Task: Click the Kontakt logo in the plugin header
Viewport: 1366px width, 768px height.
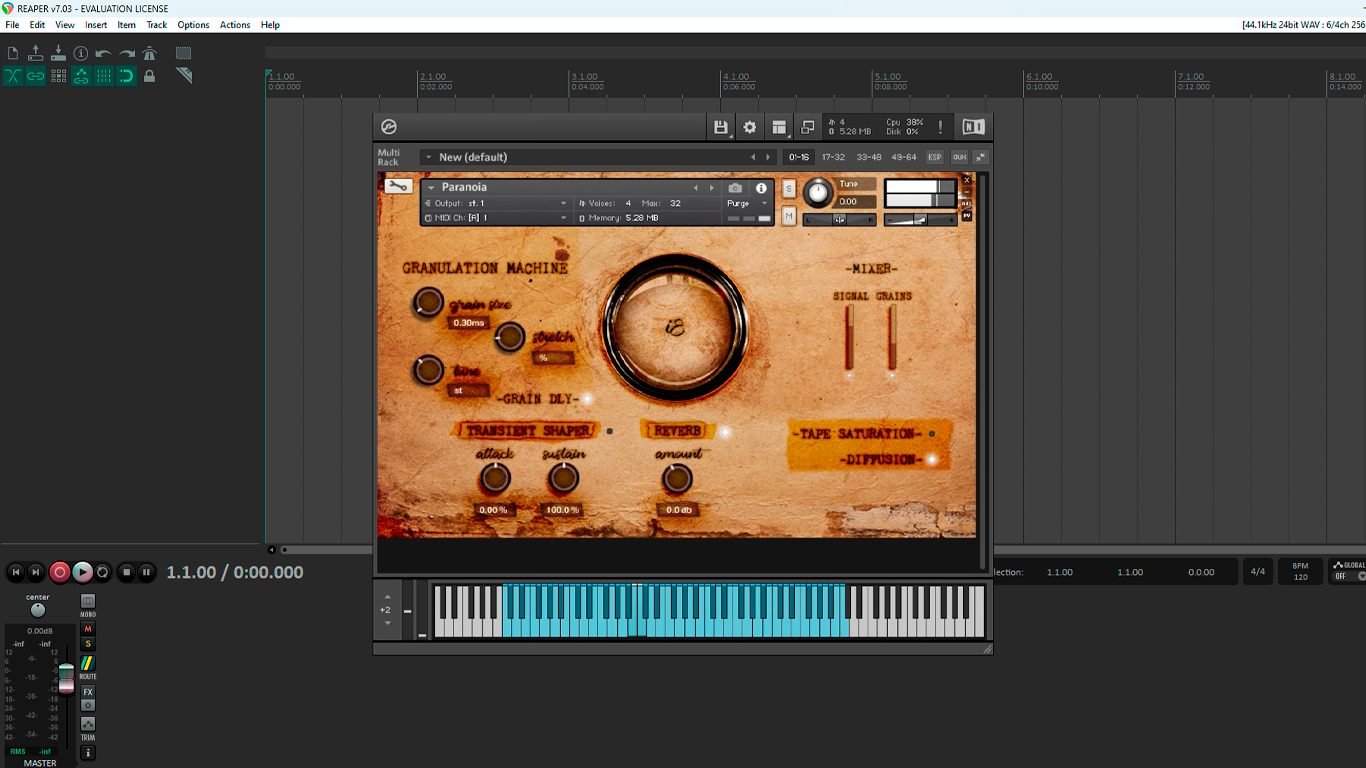Action: point(389,127)
